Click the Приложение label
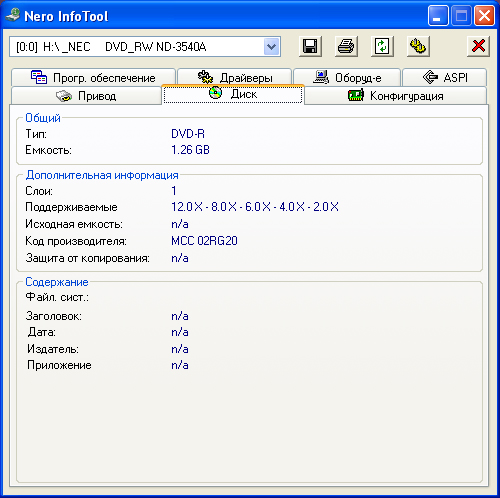 [x=59, y=365]
